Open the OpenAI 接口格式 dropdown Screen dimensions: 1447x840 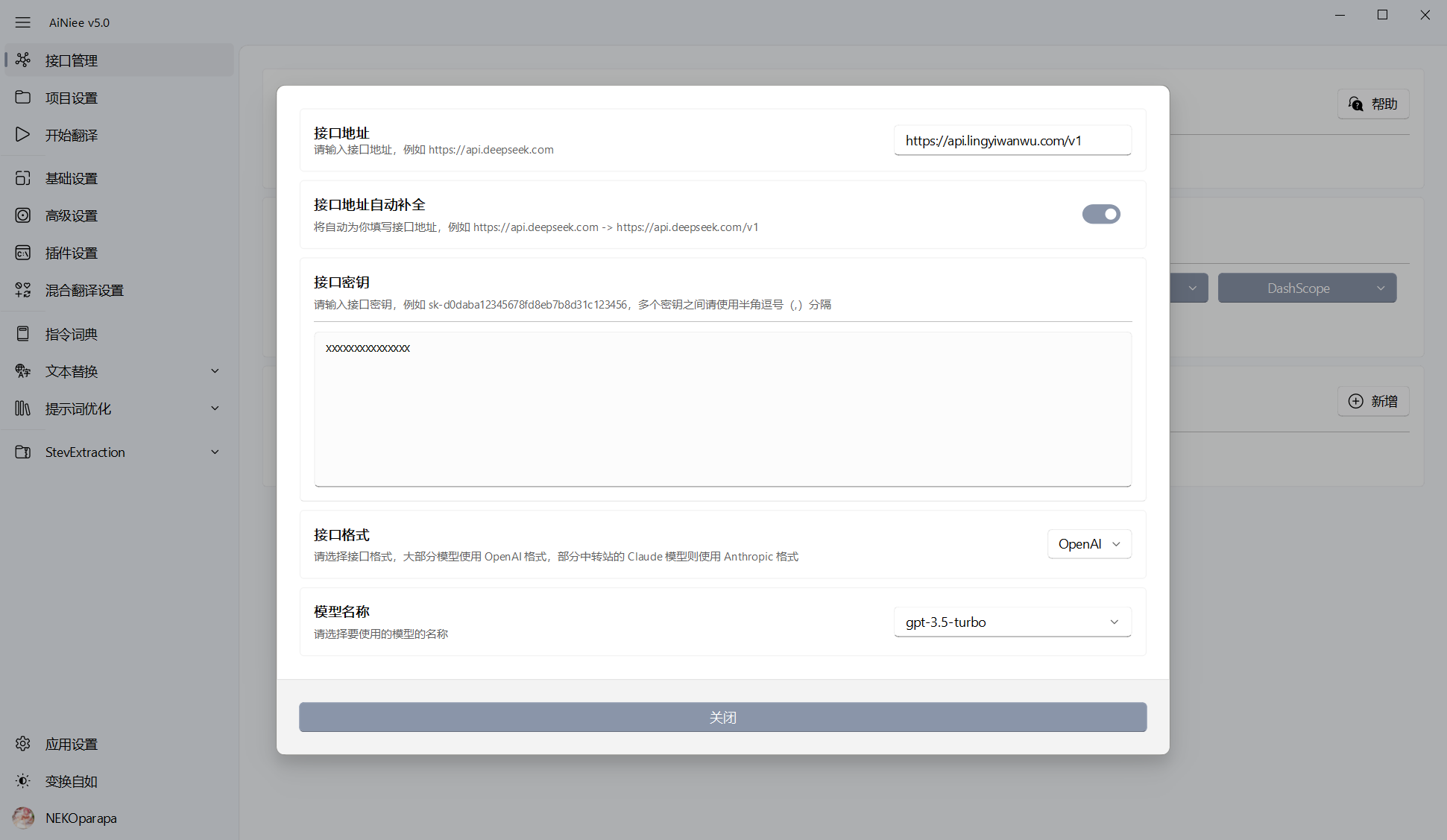pyautogui.click(x=1089, y=544)
